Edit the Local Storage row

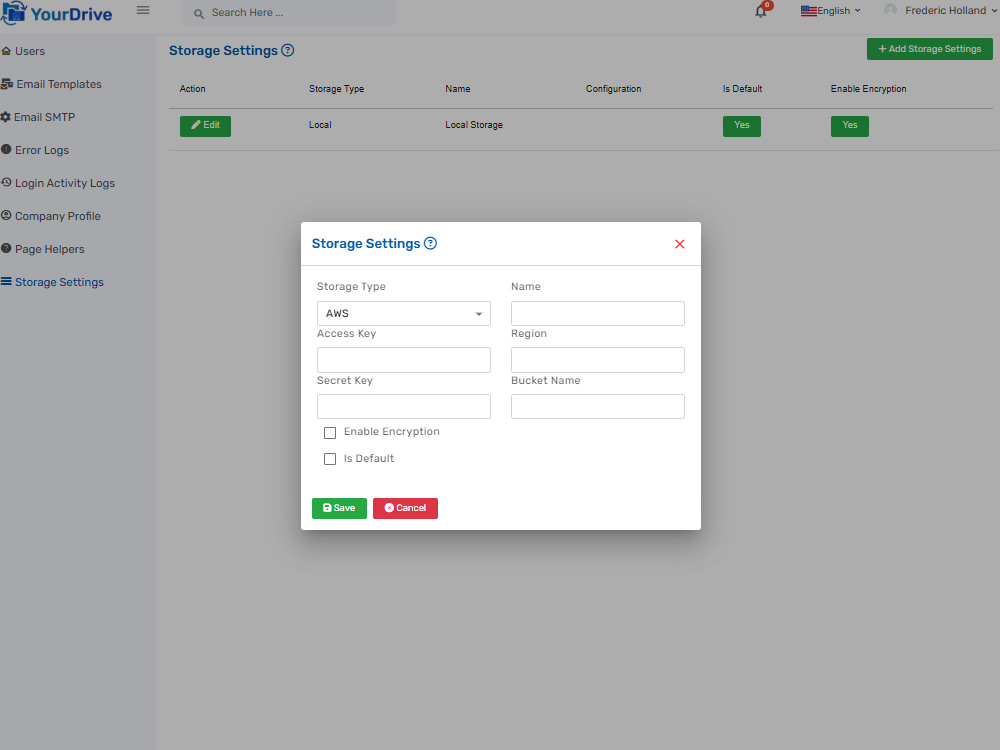(x=205, y=126)
